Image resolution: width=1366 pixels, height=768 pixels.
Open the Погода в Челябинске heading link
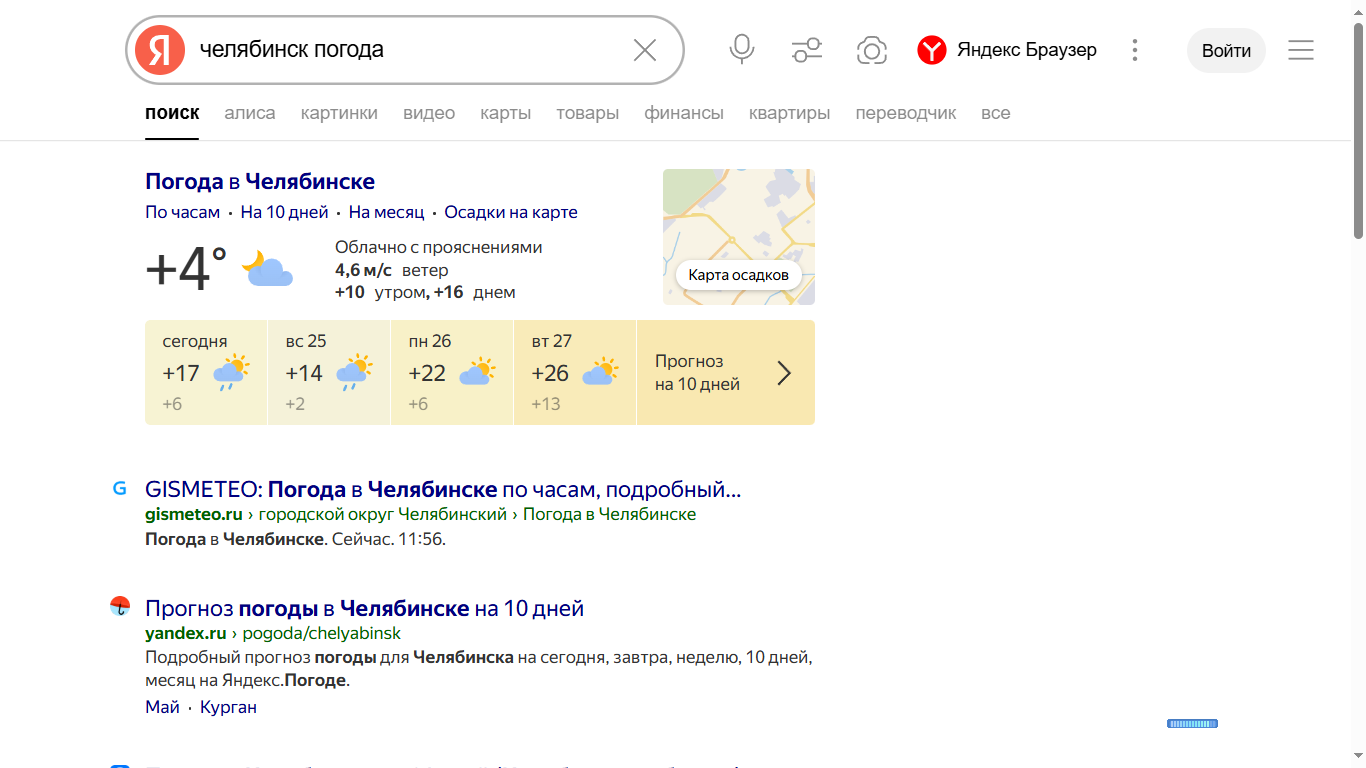[260, 181]
